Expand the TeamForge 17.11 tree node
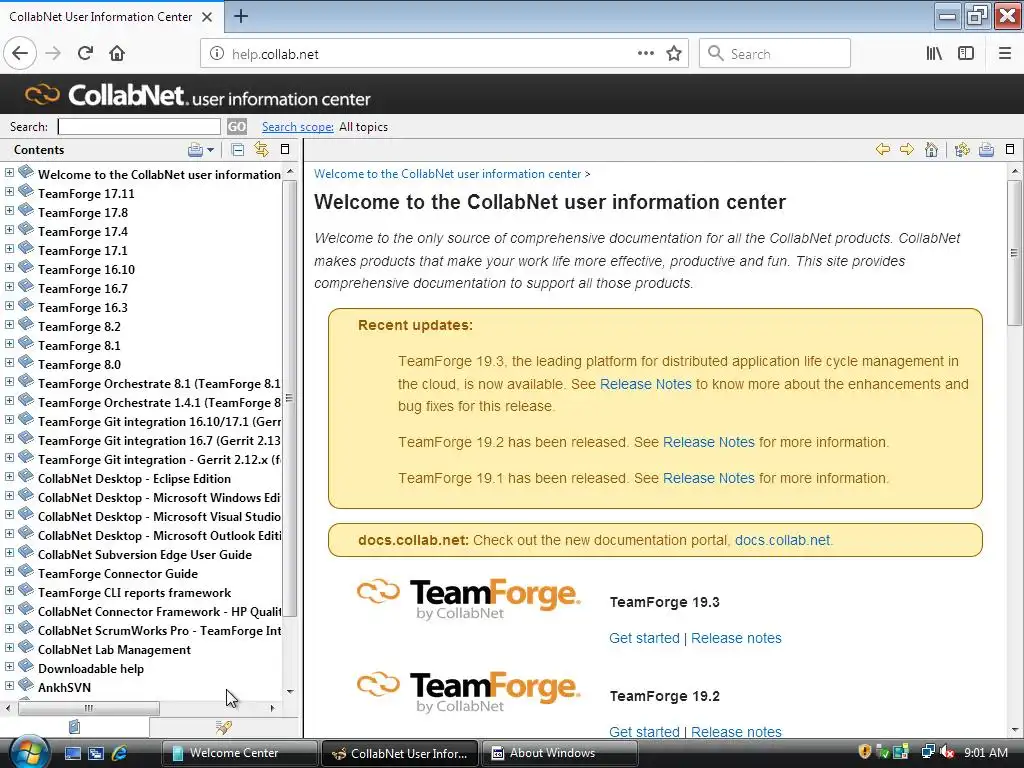This screenshot has height=768, width=1024. coord(9,192)
